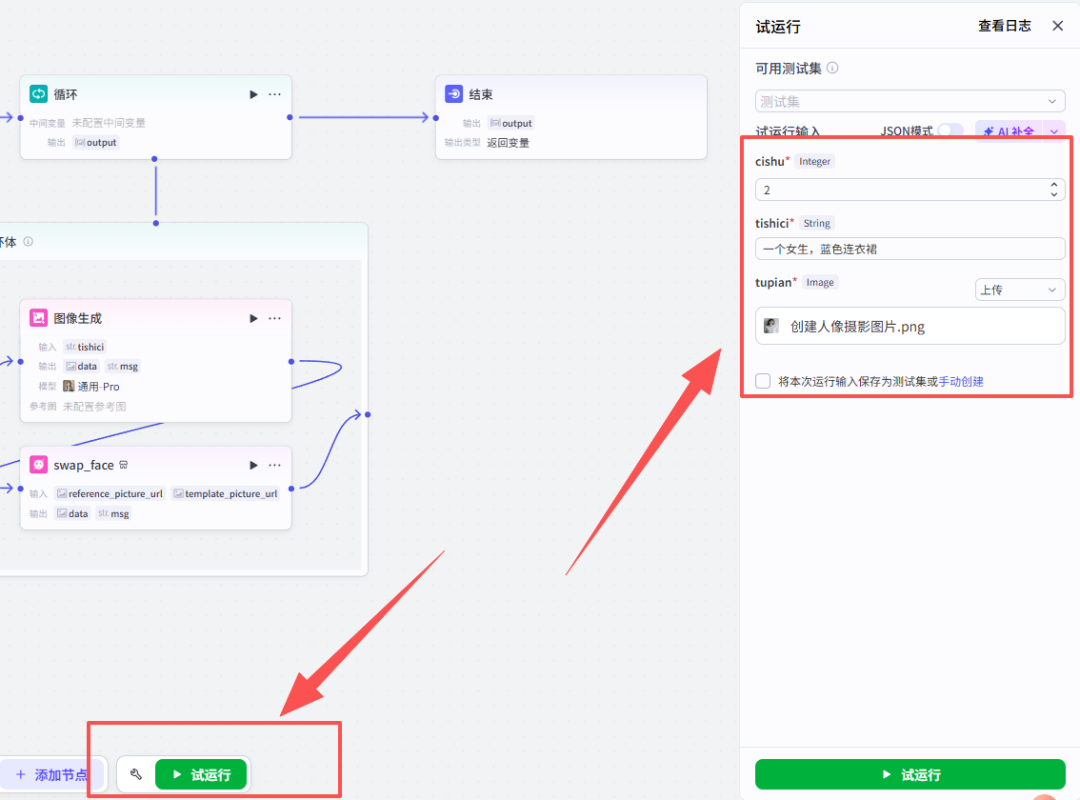1080x800 pixels.
Task: Click the green 试运行 button in side panel
Action: click(x=909, y=774)
